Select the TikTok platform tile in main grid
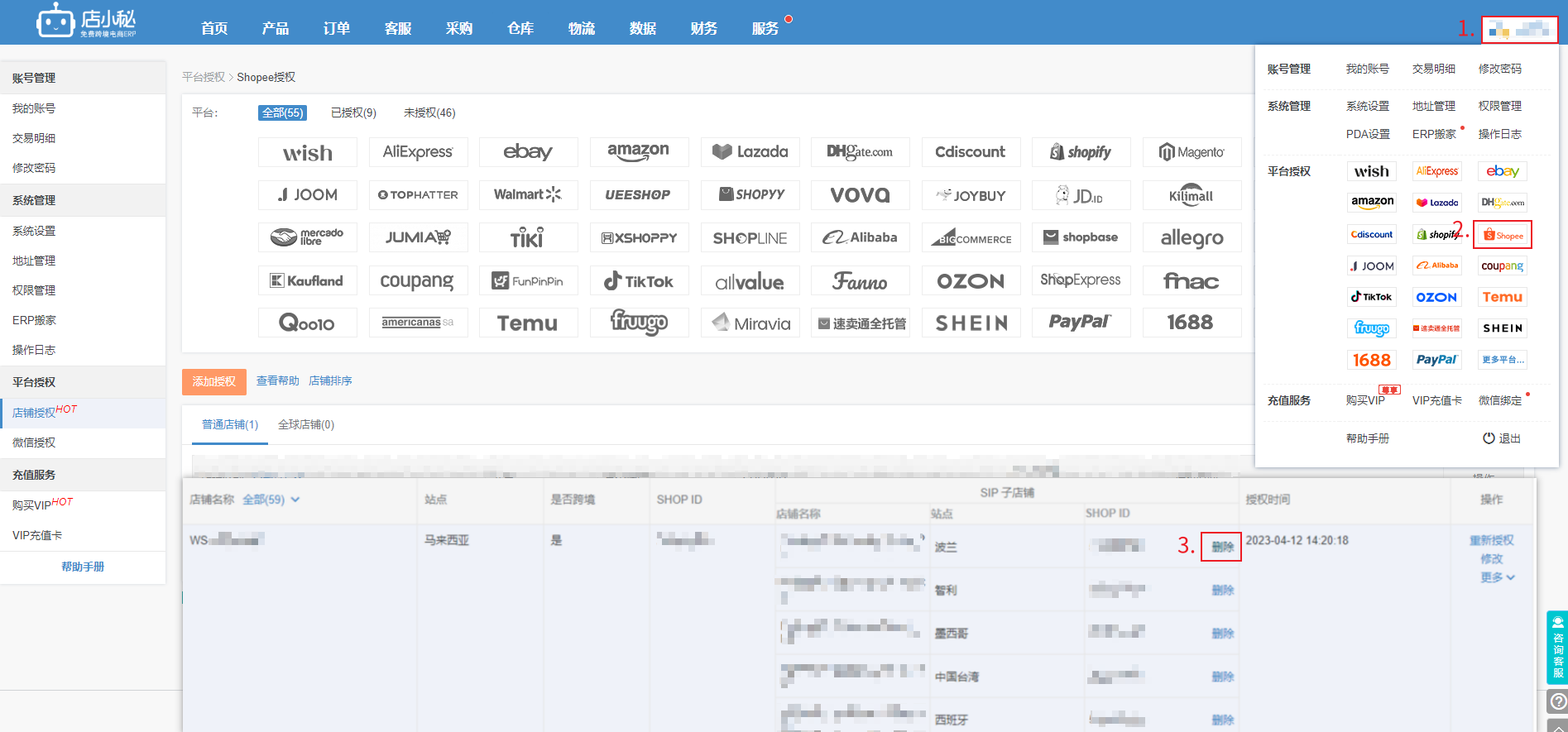Viewport: 1568px width, 732px height. pos(639,280)
